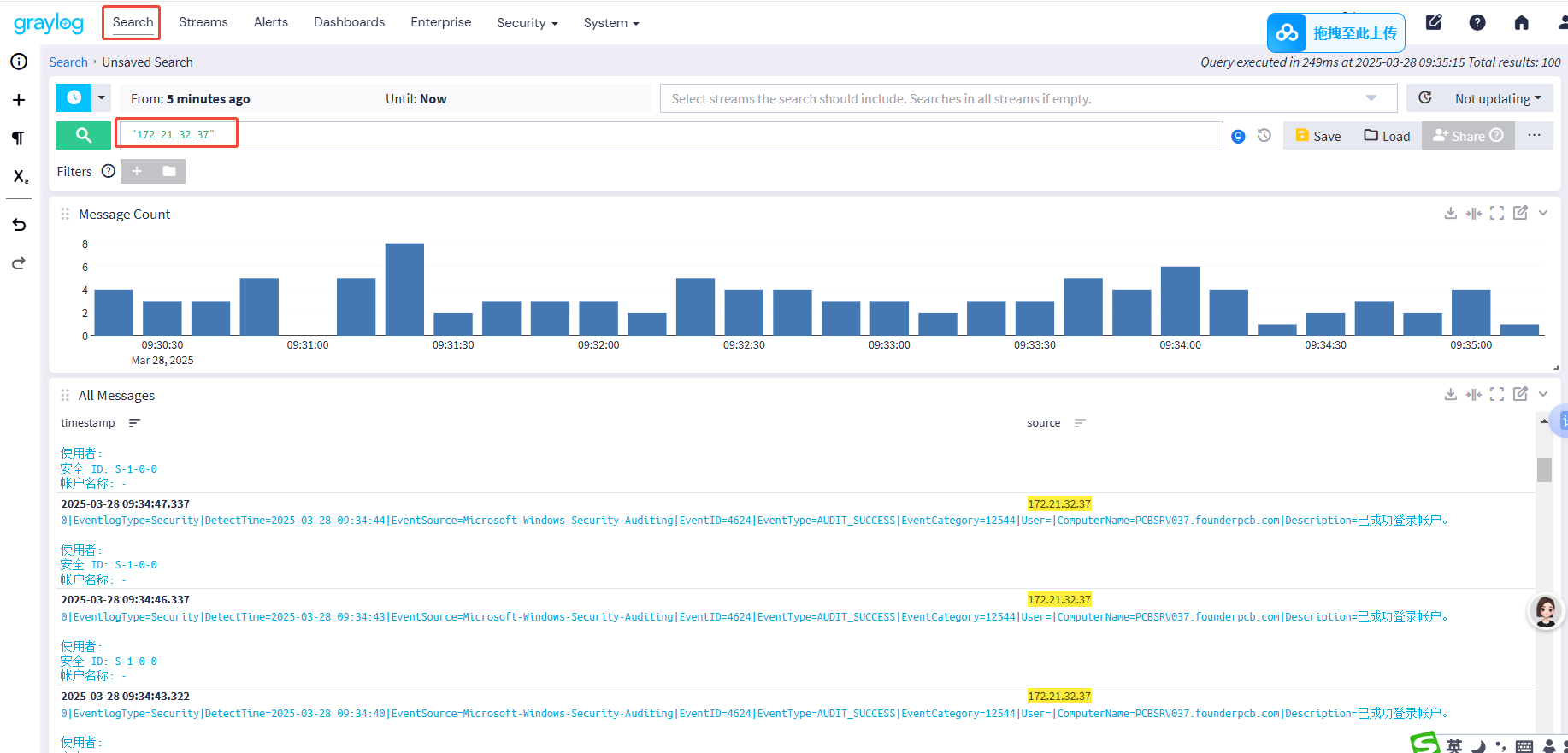Click the Share button
This screenshot has height=753, width=1568.
tap(1468, 135)
